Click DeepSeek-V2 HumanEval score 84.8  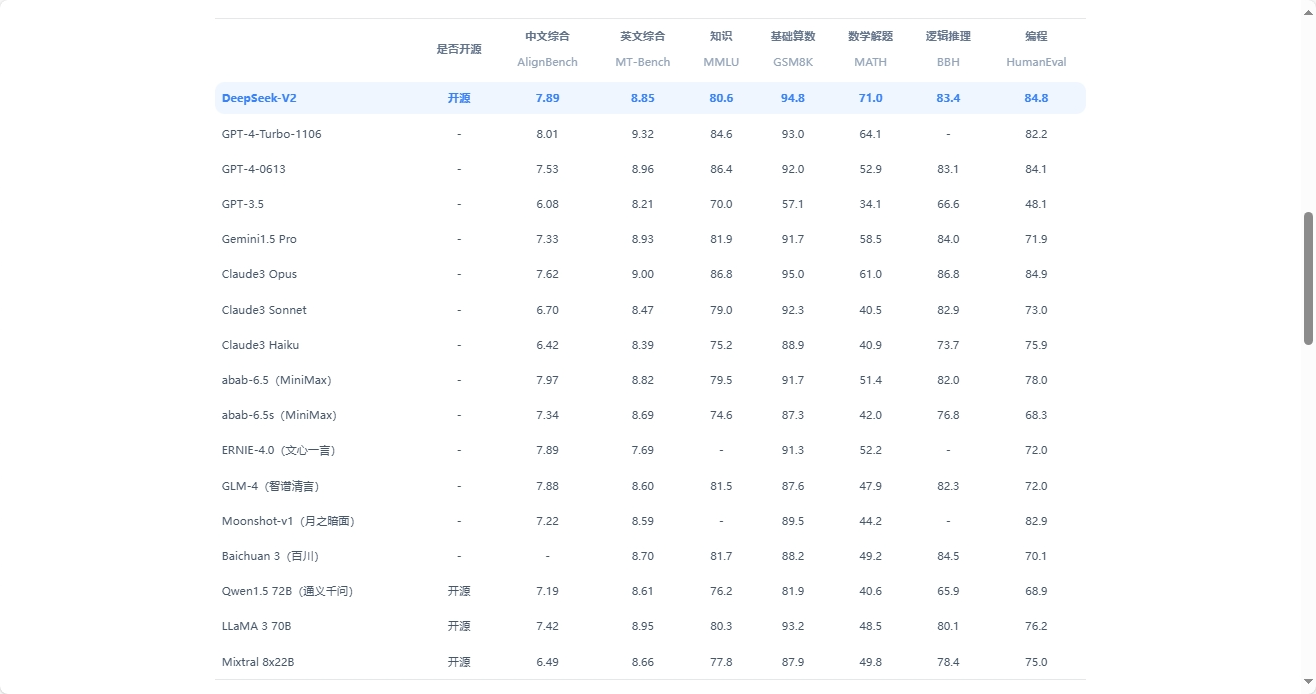pyautogui.click(x=1036, y=98)
